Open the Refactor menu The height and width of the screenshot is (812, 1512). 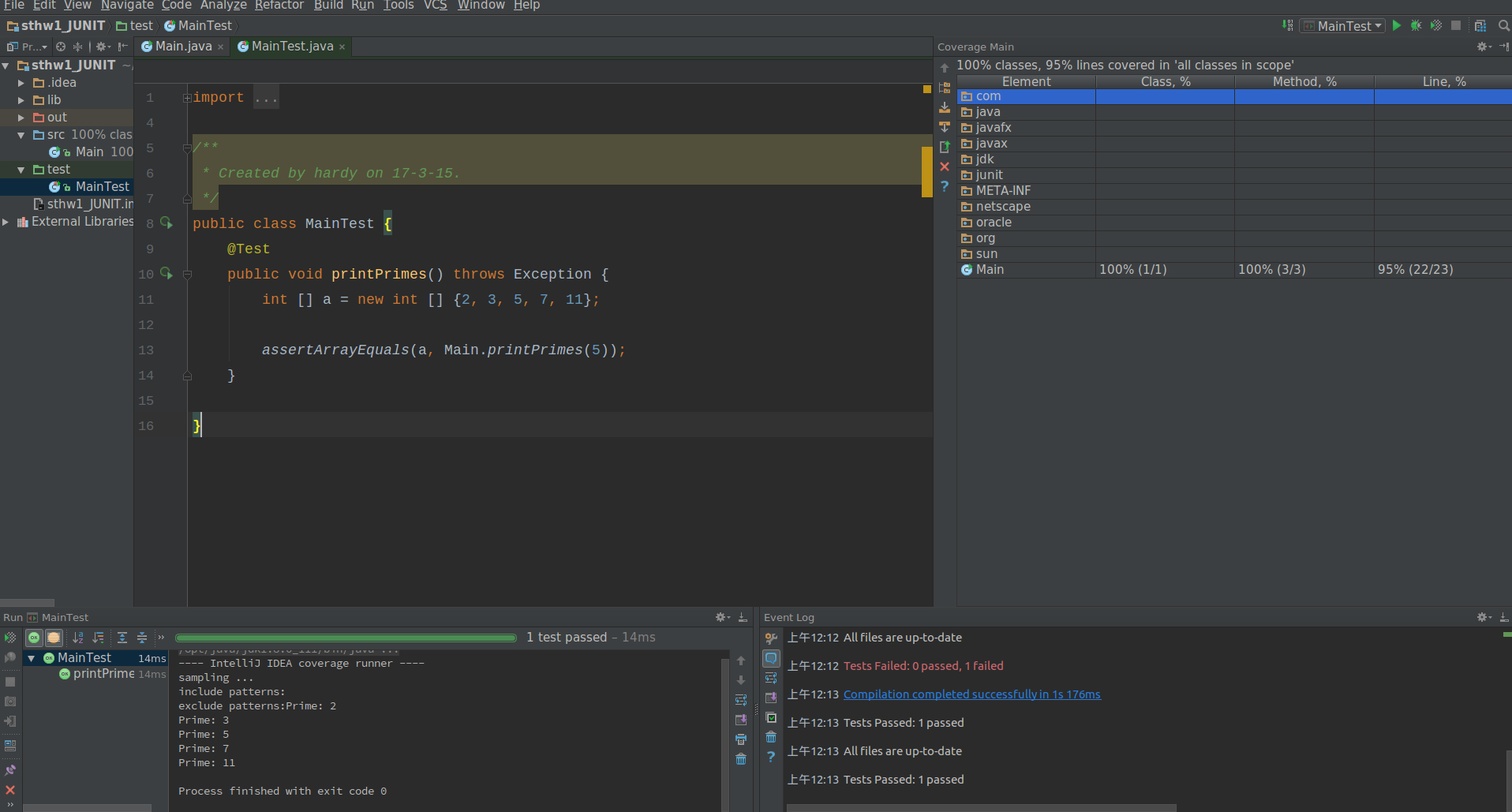(279, 6)
